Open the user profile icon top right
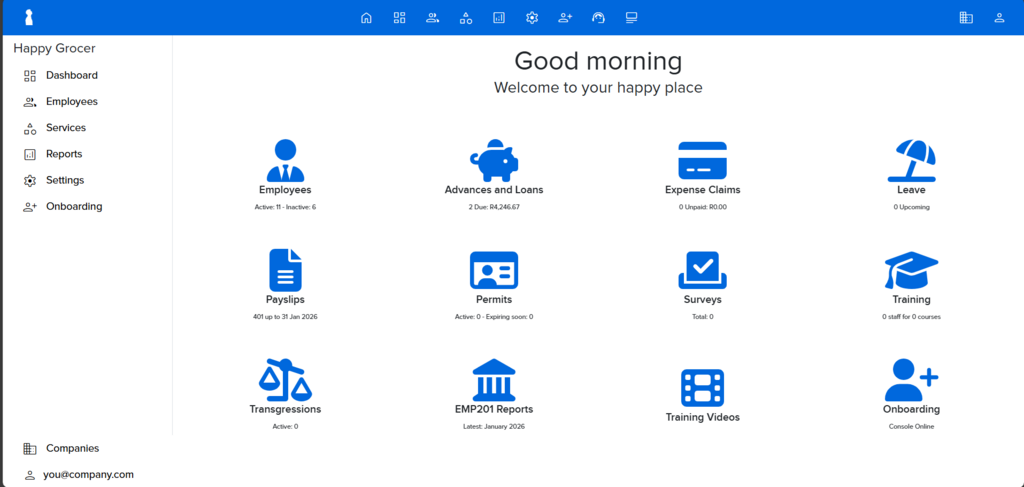This screenshot has width=1024, height=487. [x=998, y=18]
